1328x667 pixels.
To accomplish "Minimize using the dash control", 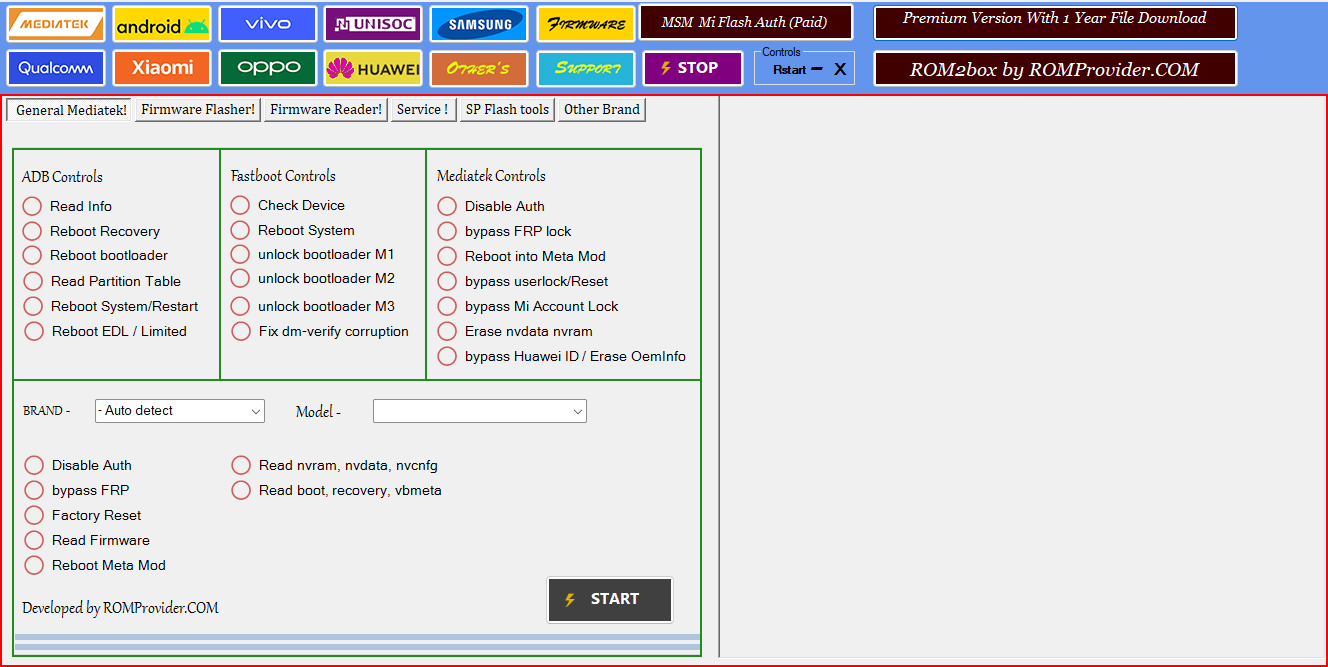I will tap(817, 69).
